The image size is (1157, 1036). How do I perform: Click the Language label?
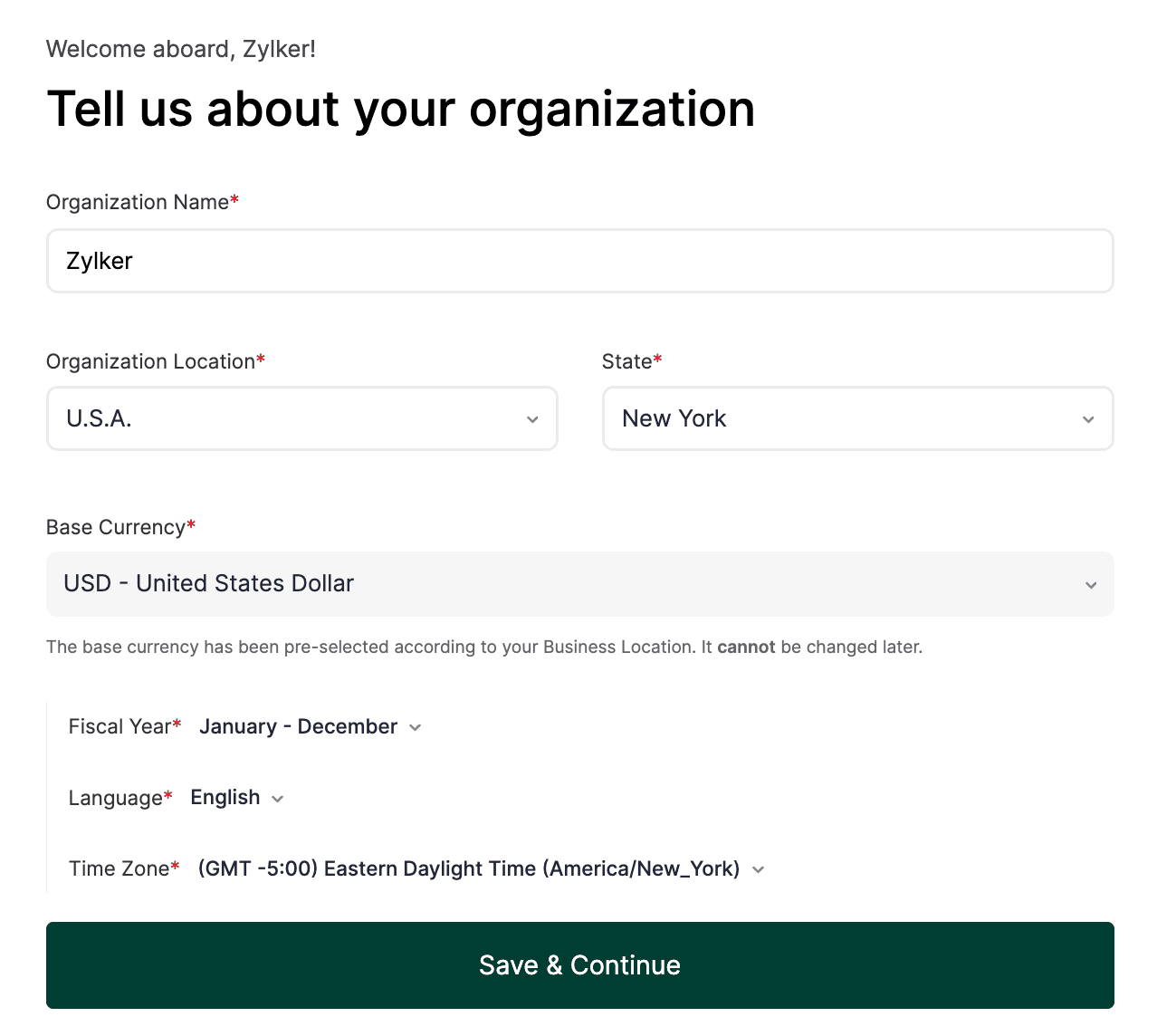[120, 798]
